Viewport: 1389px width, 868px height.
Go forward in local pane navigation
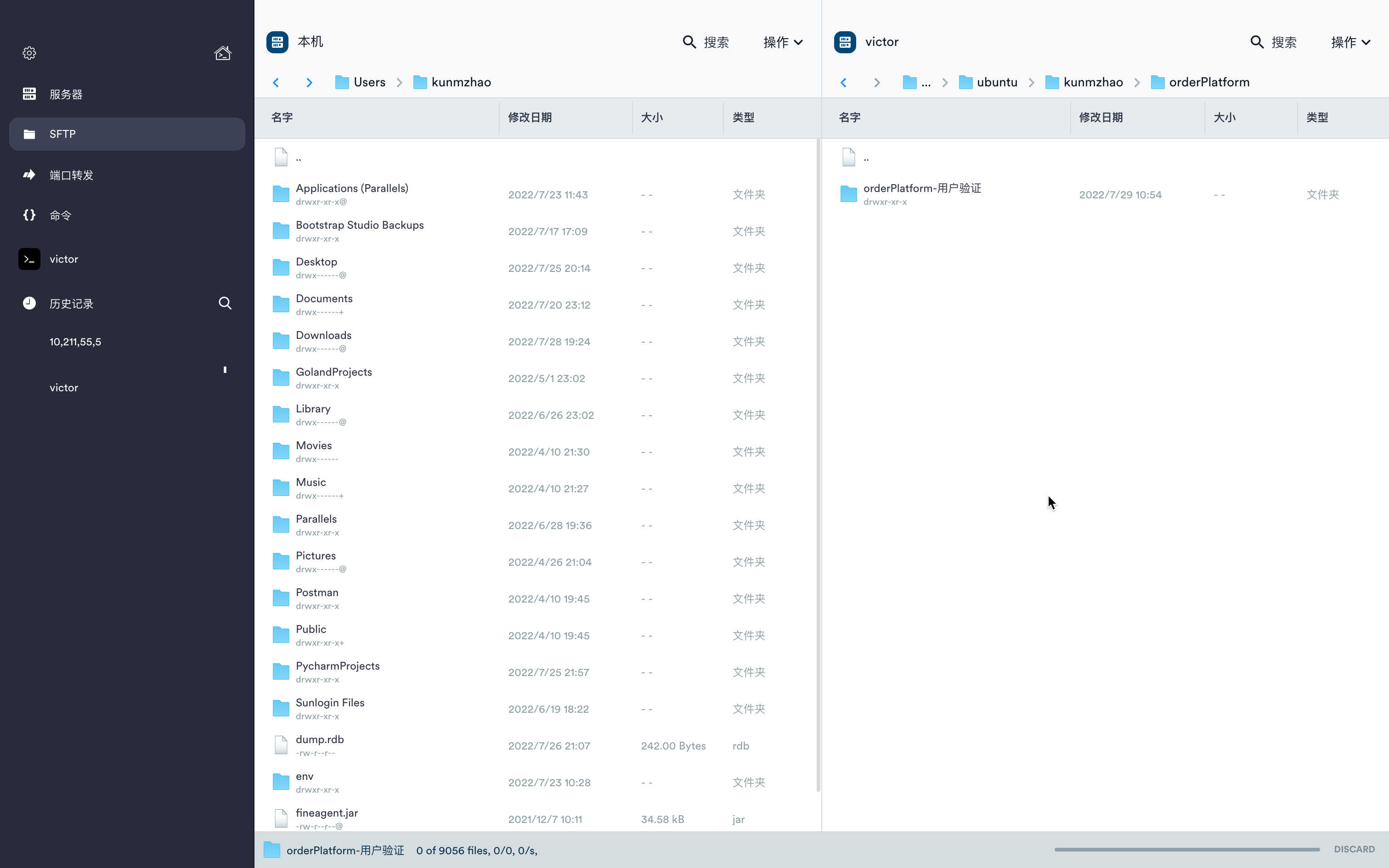click(x=309, y=82)
